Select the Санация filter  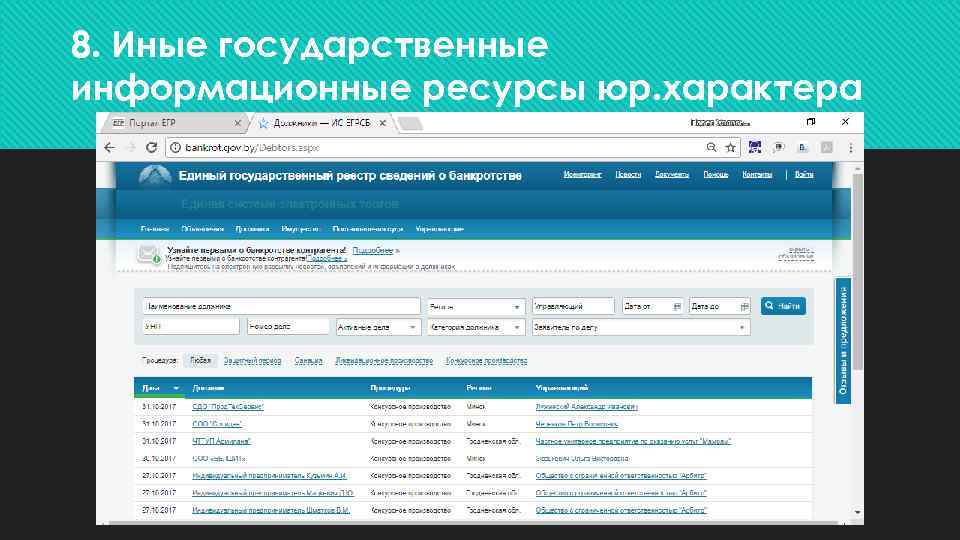(x=309, y=361)
